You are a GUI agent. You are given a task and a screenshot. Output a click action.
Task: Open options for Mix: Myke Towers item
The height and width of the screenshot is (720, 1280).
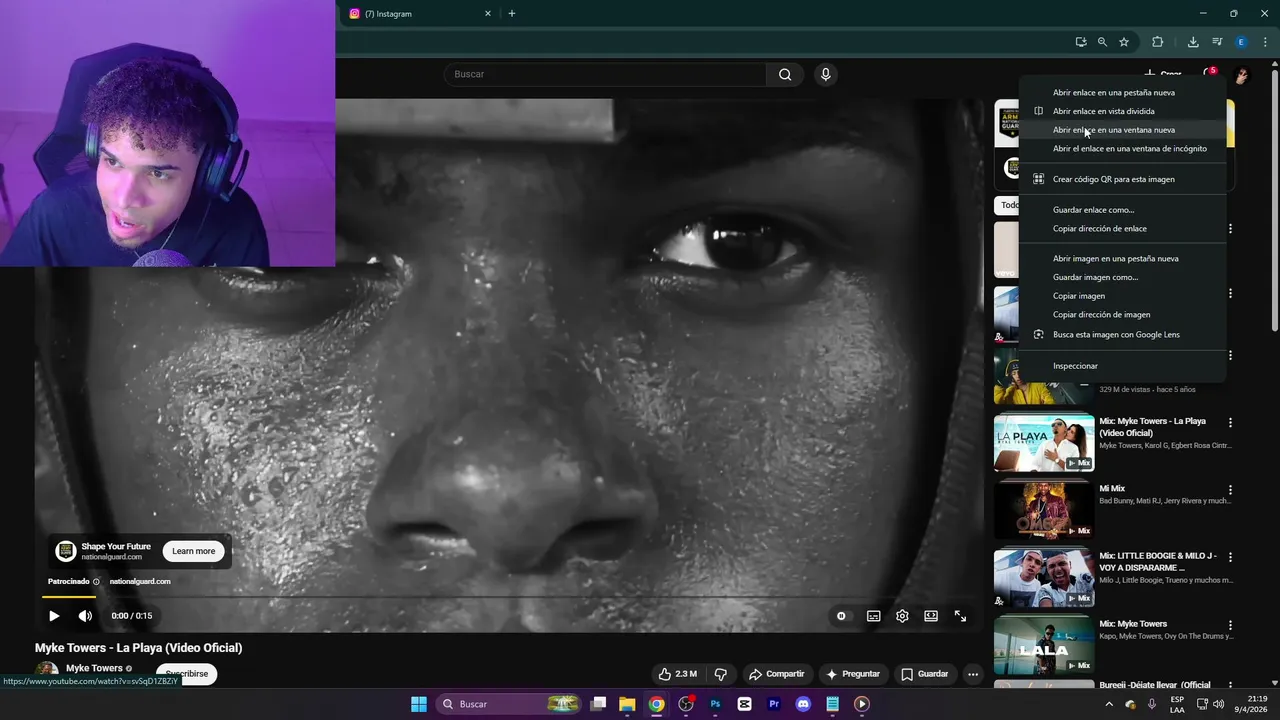point(1231,624)
